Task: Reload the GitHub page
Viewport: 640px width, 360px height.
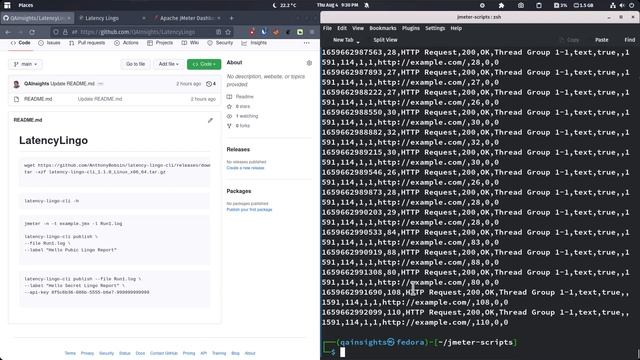Action: point(32,32)
